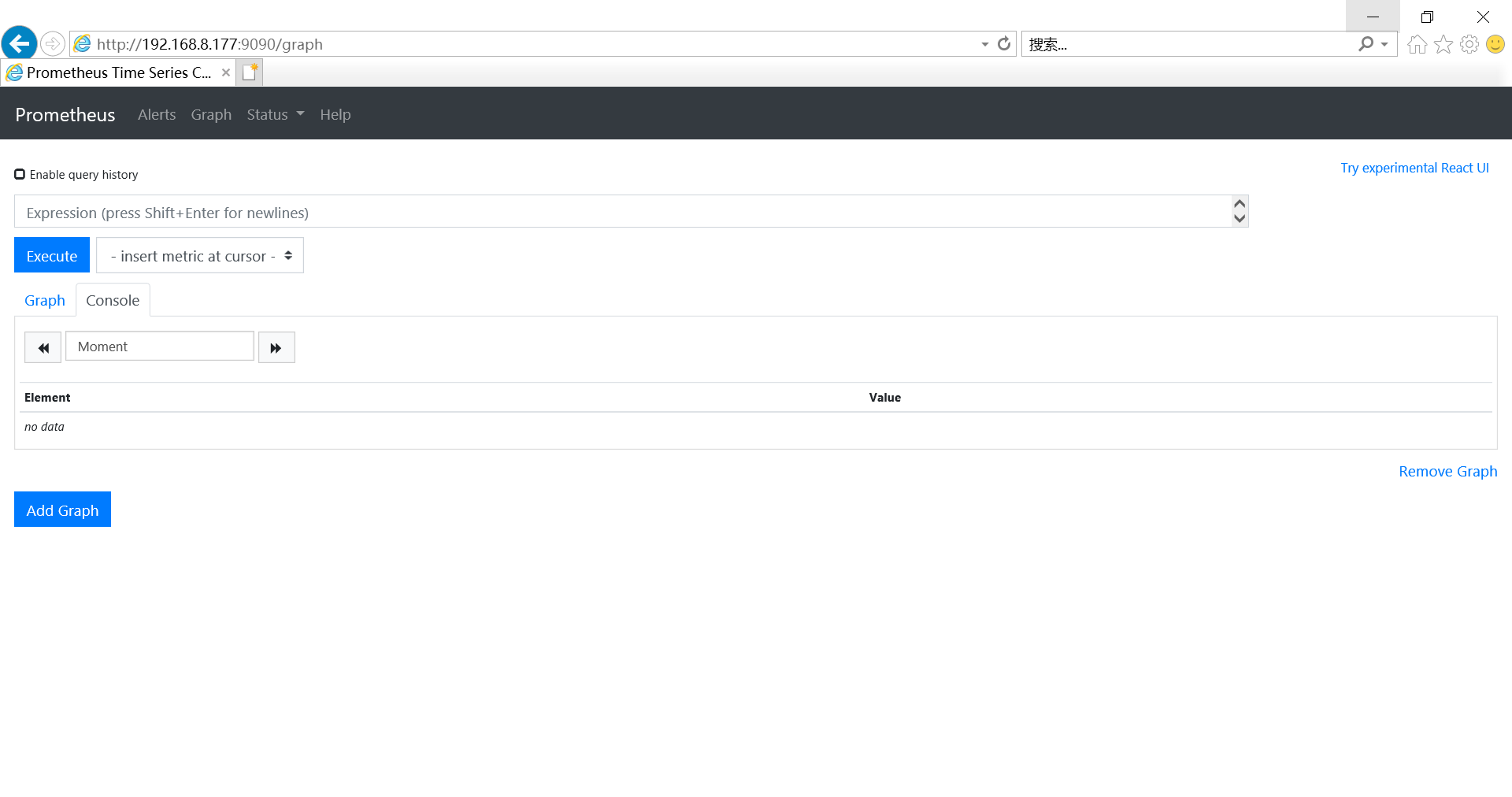Click the search magnifier icon
Viewport: 1512px width, 797px height.
[1366, 44]
